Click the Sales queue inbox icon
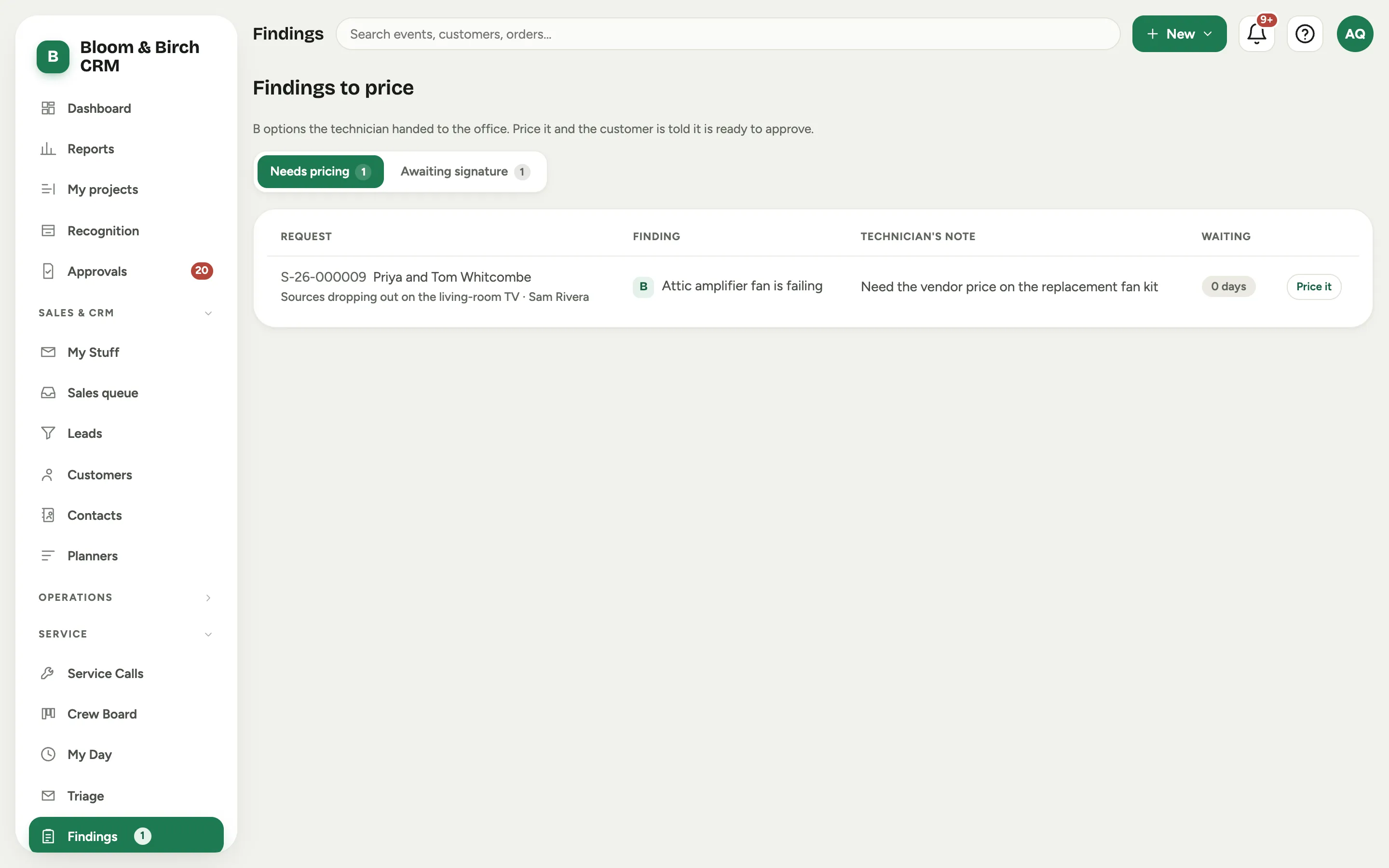Image resolution: width=1389 pixels, height=868 pixels. point(48,393)
